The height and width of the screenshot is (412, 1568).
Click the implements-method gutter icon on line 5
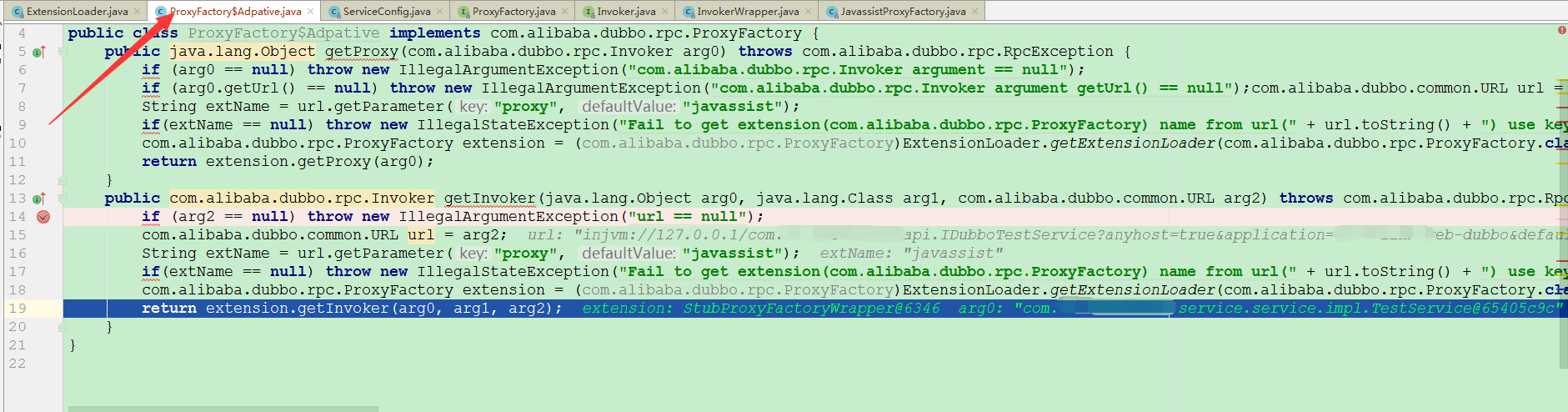[x=38, y=52]
